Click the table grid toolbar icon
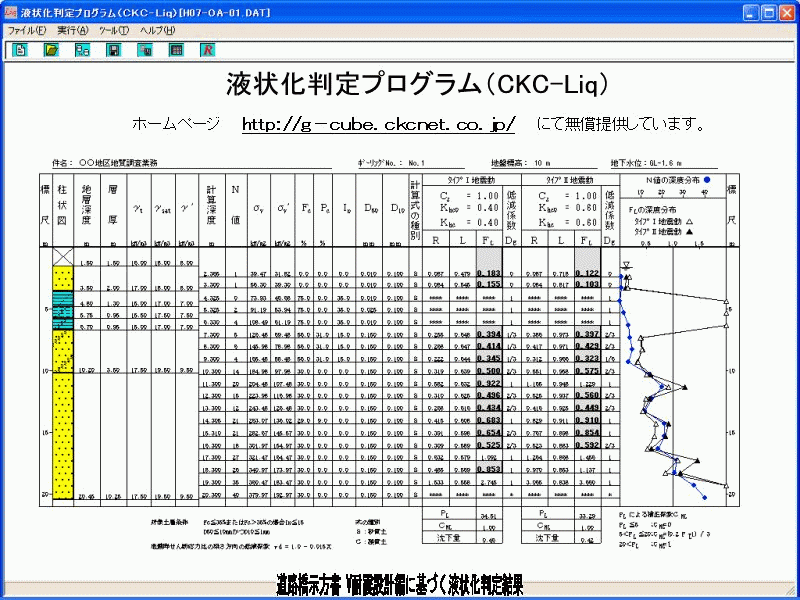The height and width of the screenshot is (600, 800). (x=176, y=50)
